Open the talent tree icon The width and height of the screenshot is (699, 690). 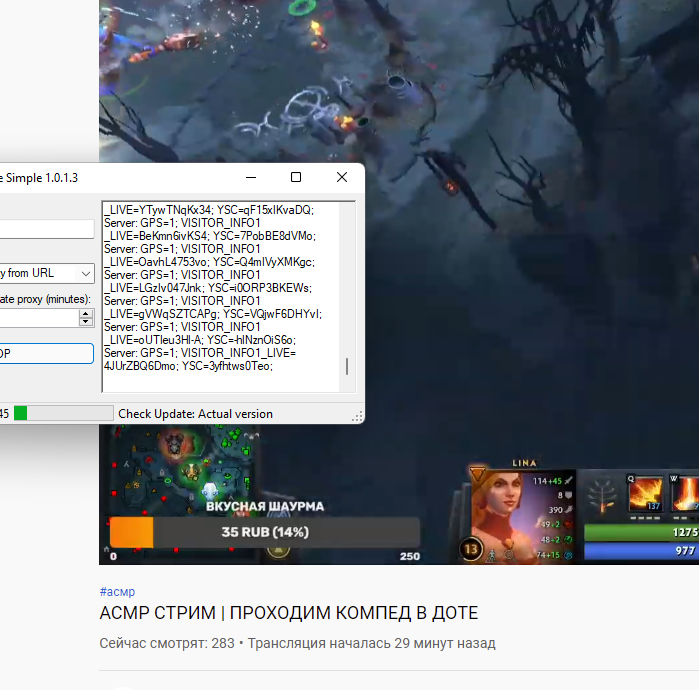pyautogui.click(x=601, y=495)
